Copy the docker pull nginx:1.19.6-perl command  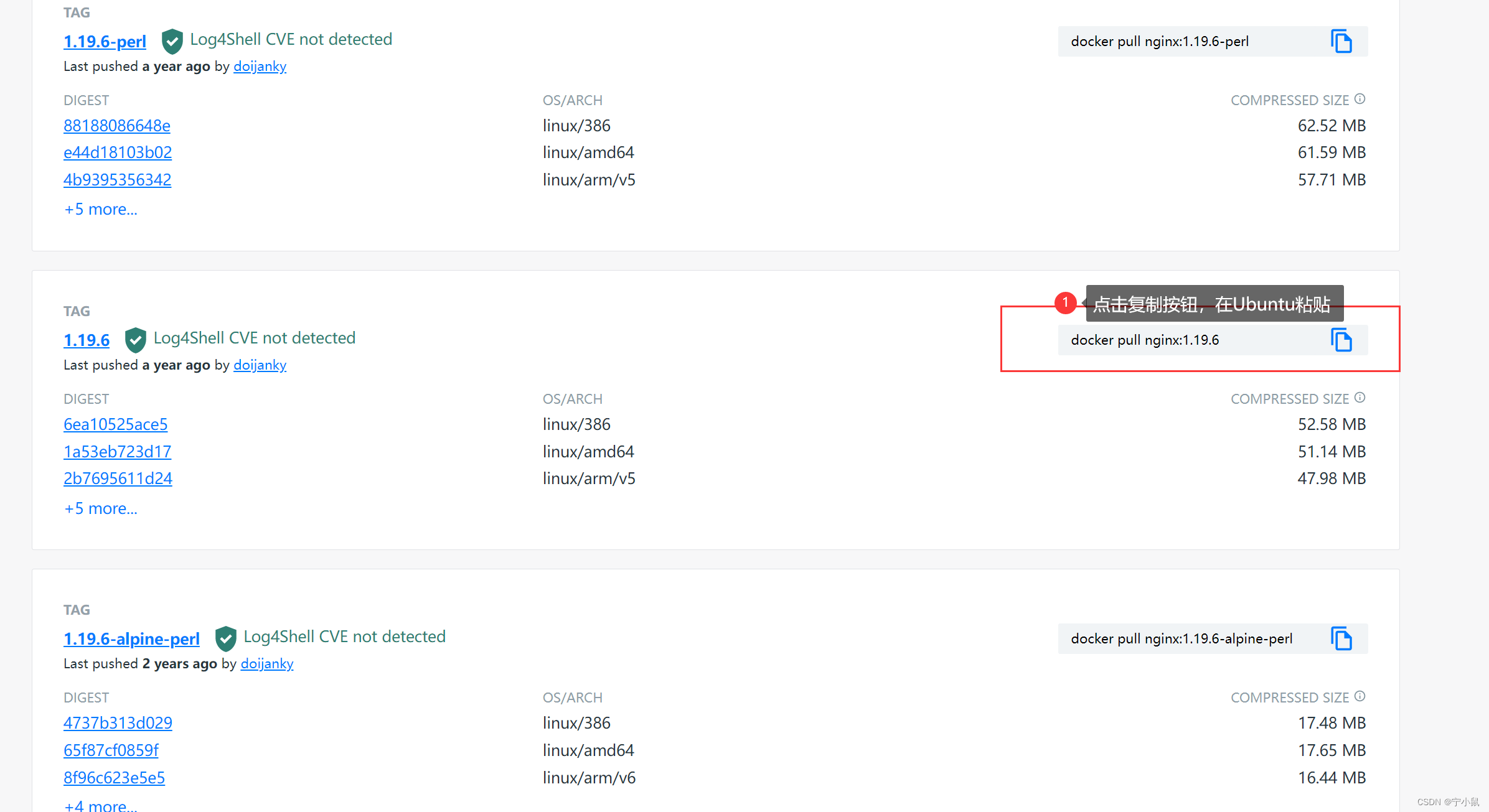pos(1341,42)
